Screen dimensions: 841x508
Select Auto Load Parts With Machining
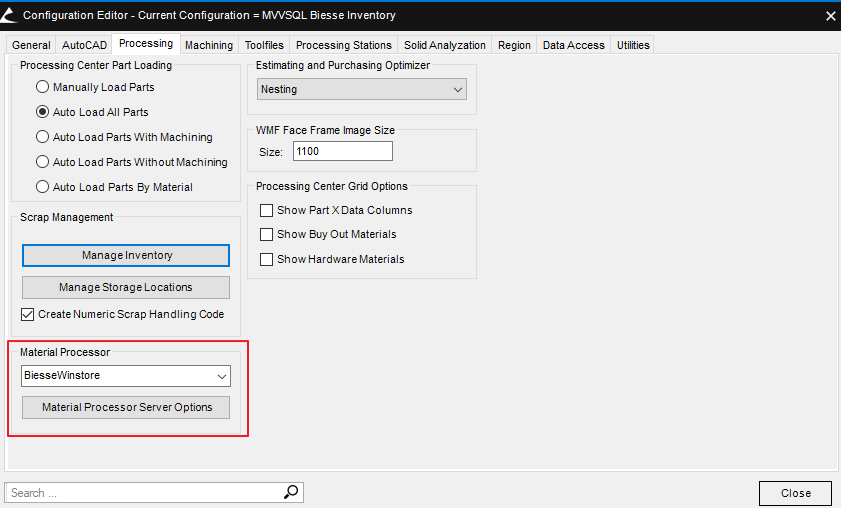[43, 137]
